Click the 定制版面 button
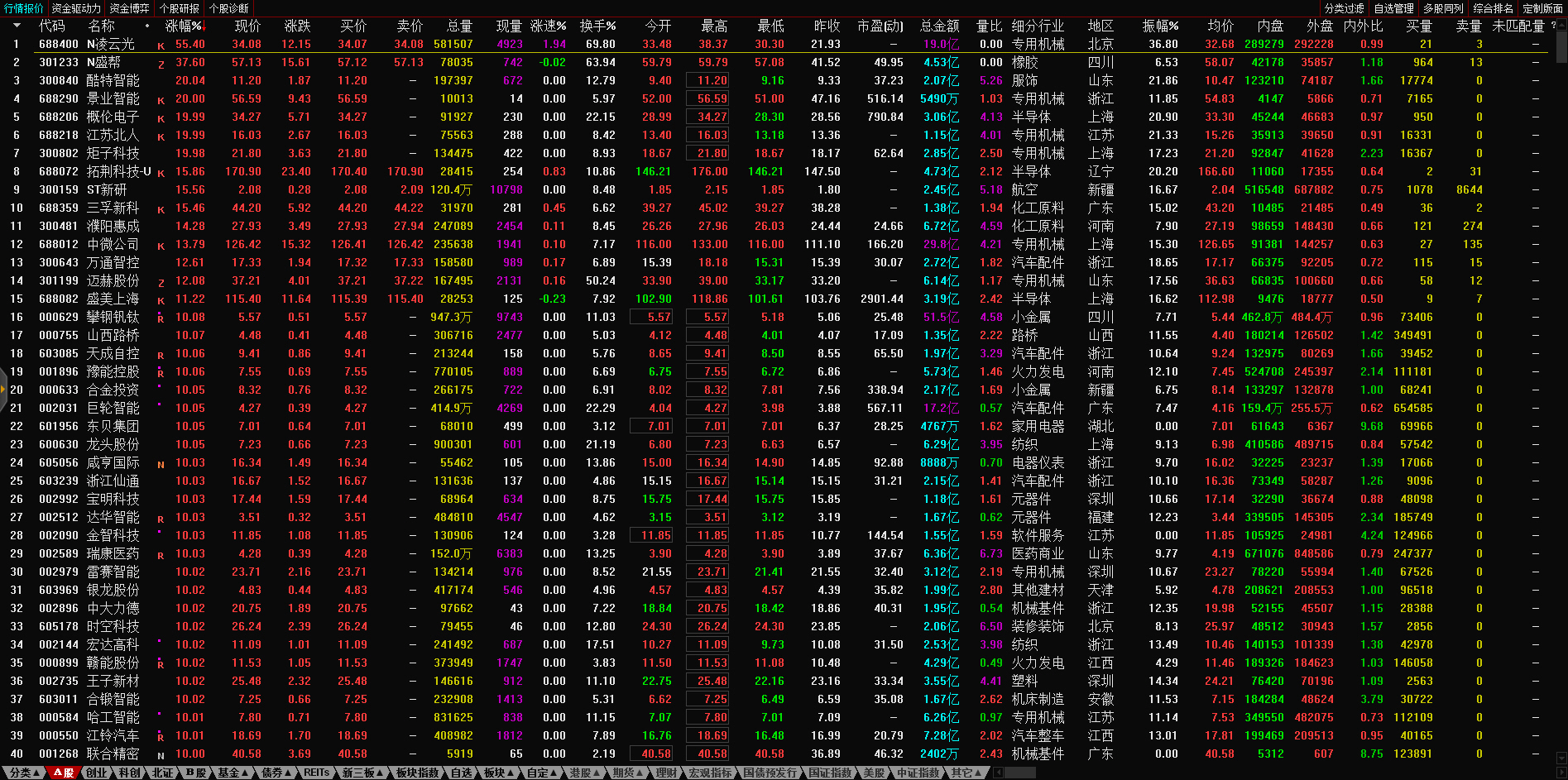 [1542, 8]
